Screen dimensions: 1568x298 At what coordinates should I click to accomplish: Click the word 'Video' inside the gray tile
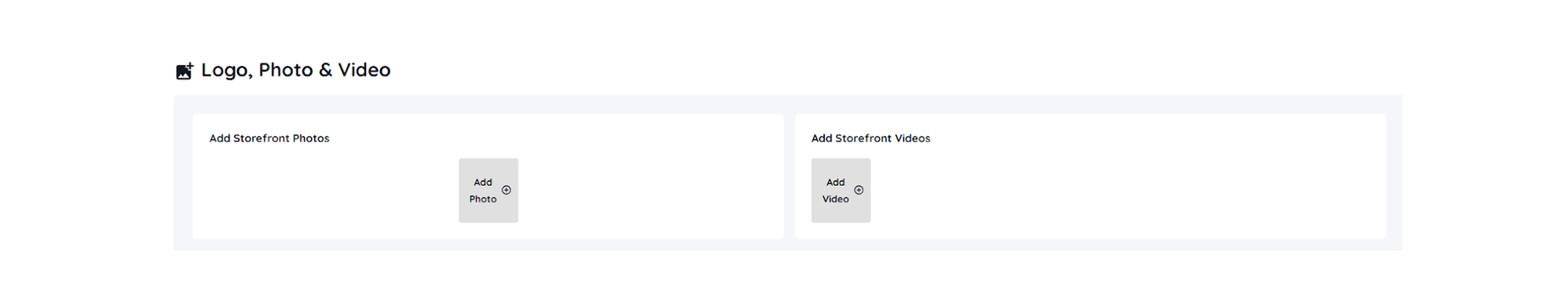tap(835, 200)
